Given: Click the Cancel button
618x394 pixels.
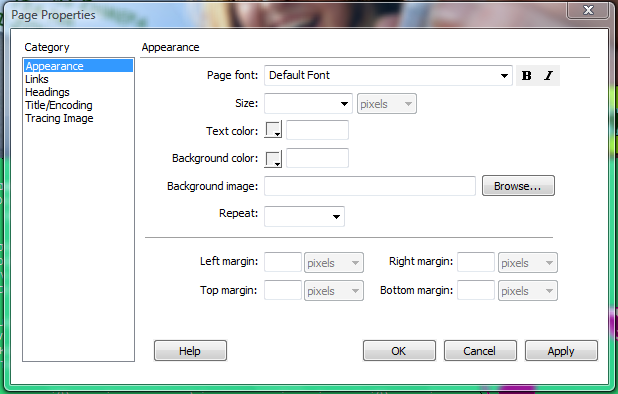Looking at the screenshot, I should pyautogui.click(x=480, y=351).
